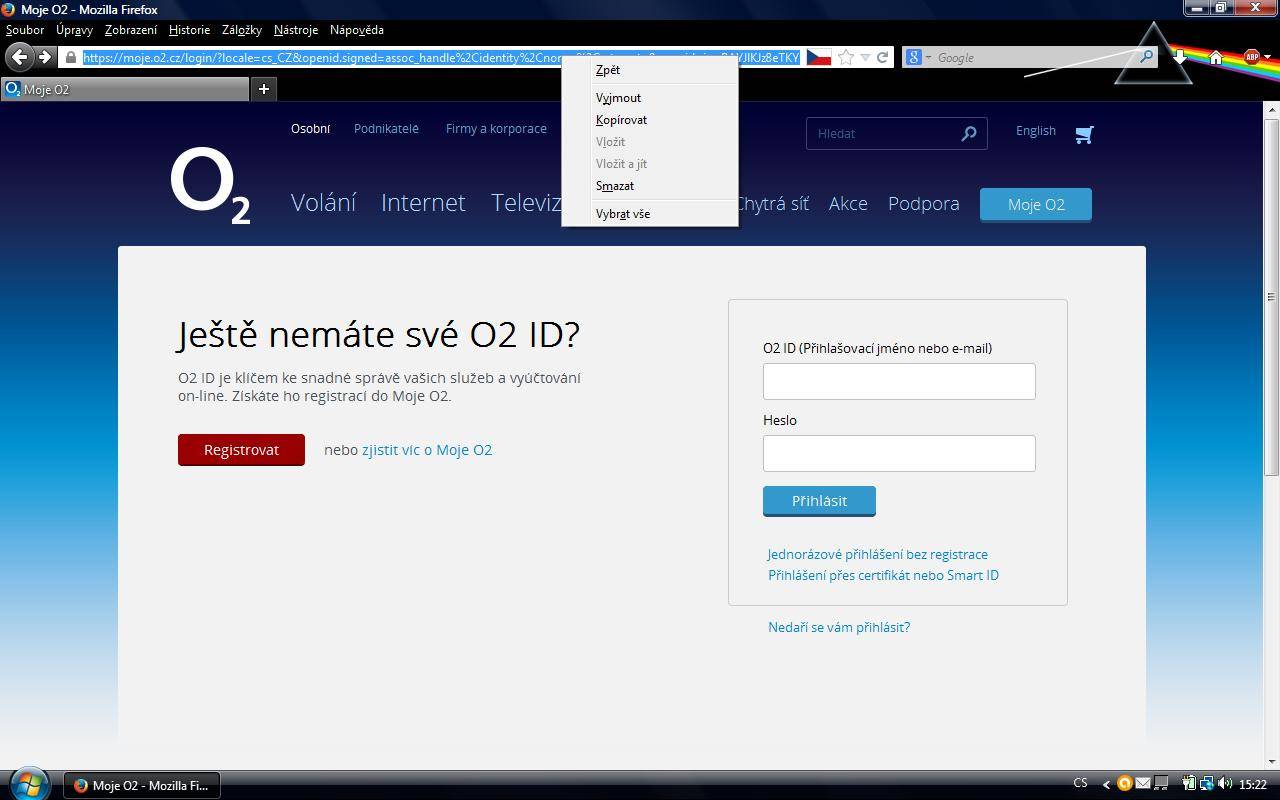This screenshot has height=800, width=1280.
Task: Open the Volání navigation item
Action: [323, 203]
